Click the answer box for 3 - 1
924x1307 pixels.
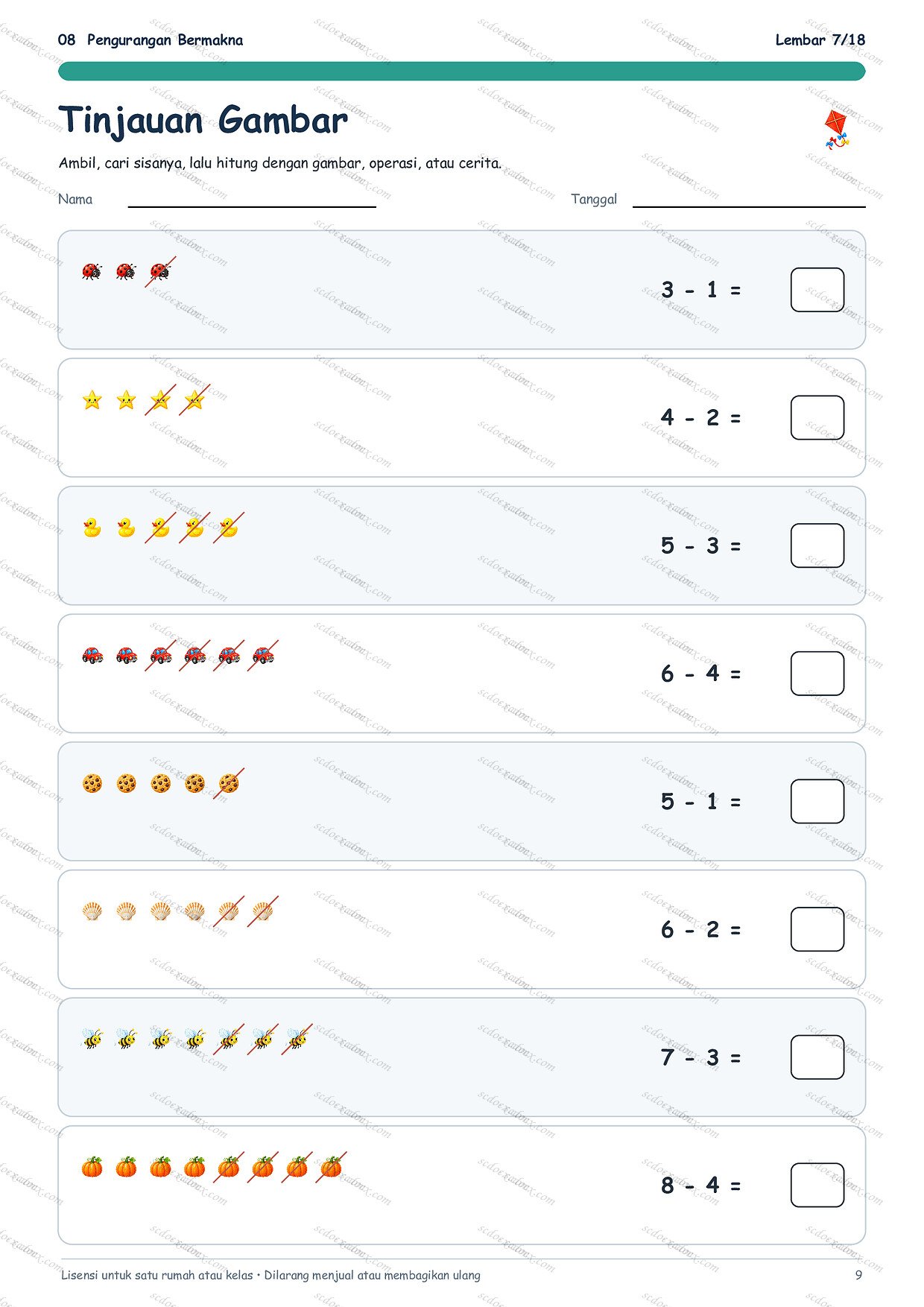coord(817,290)
